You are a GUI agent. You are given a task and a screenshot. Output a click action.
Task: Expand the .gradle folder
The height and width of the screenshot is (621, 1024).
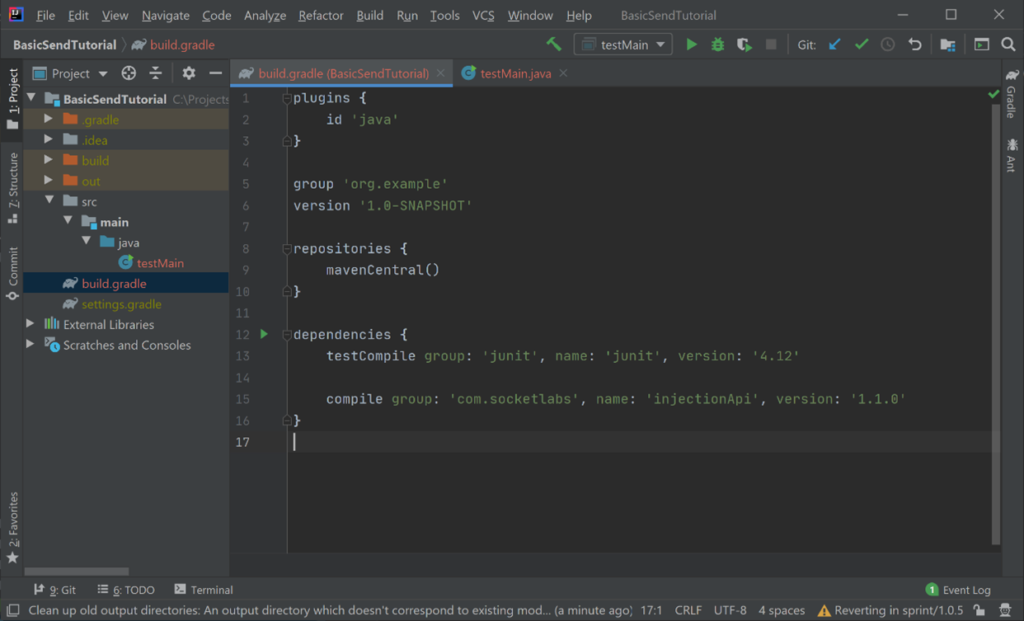coord(48,119)
